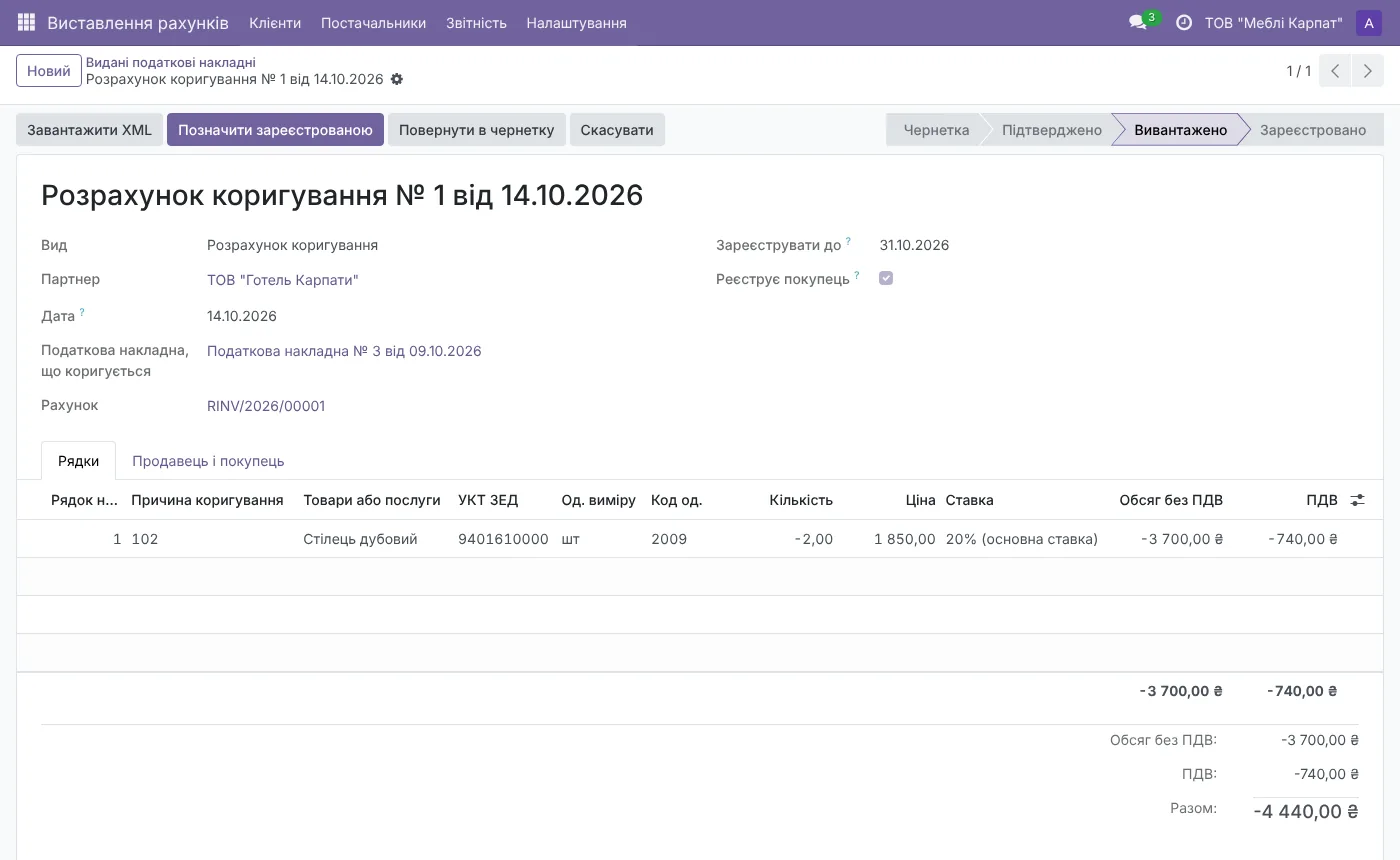Select the Підтверджено status stage
The height and width of the screenshot is (860, 1400).
[1051, 130]
